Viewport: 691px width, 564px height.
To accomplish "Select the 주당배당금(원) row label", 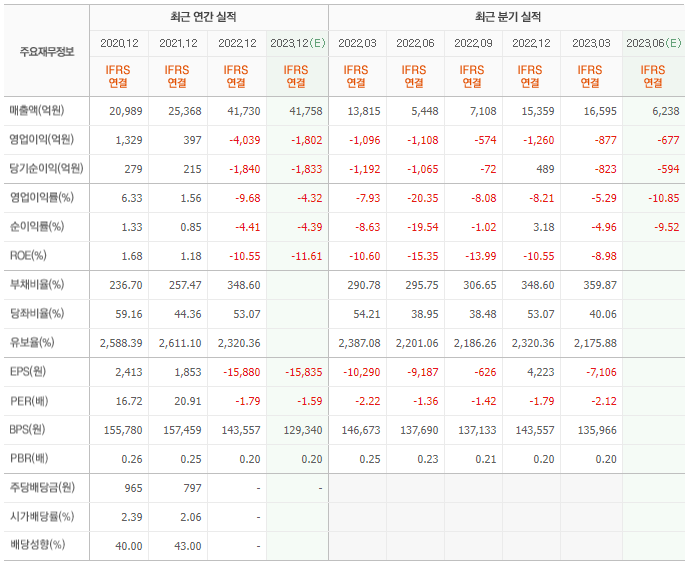I will pos(42,487).
